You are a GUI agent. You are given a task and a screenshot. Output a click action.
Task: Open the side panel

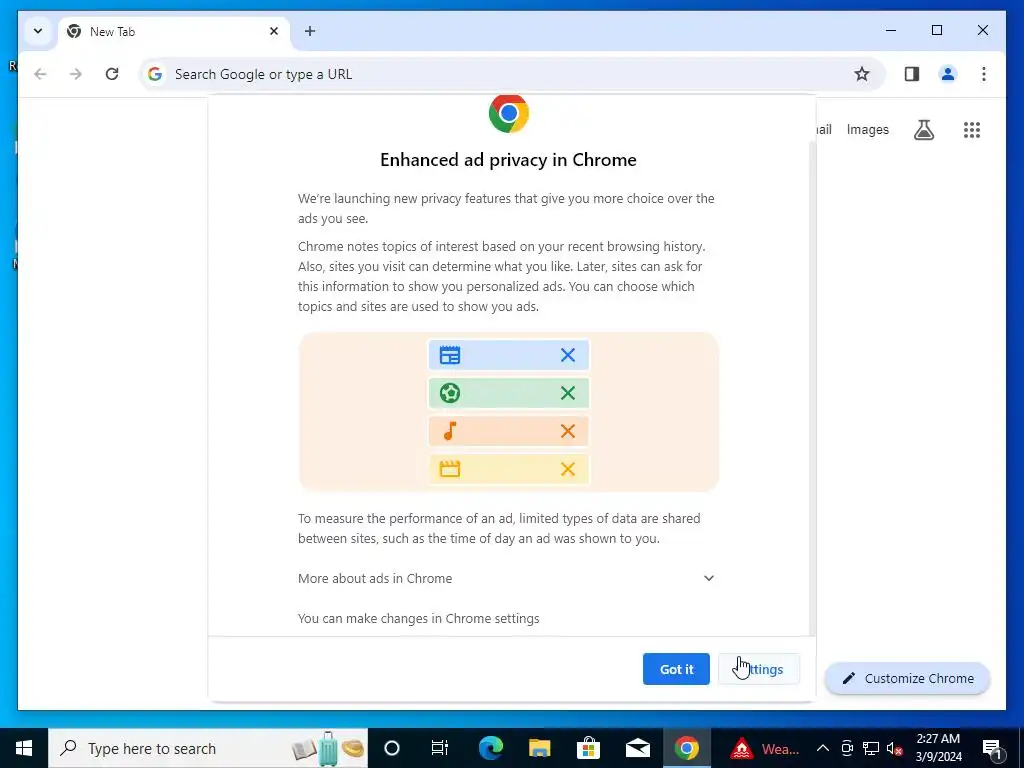click(x=912, y=74)
